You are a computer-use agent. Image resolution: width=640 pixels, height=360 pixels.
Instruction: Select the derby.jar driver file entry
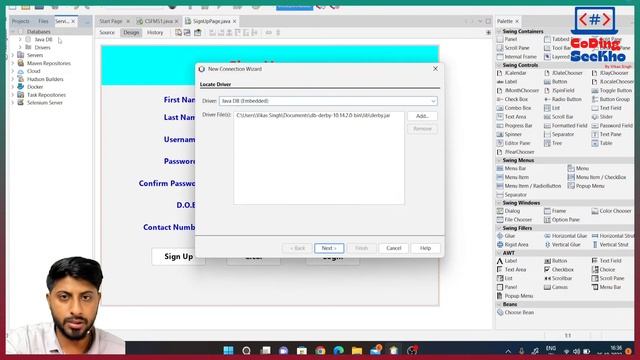(313, 116)
